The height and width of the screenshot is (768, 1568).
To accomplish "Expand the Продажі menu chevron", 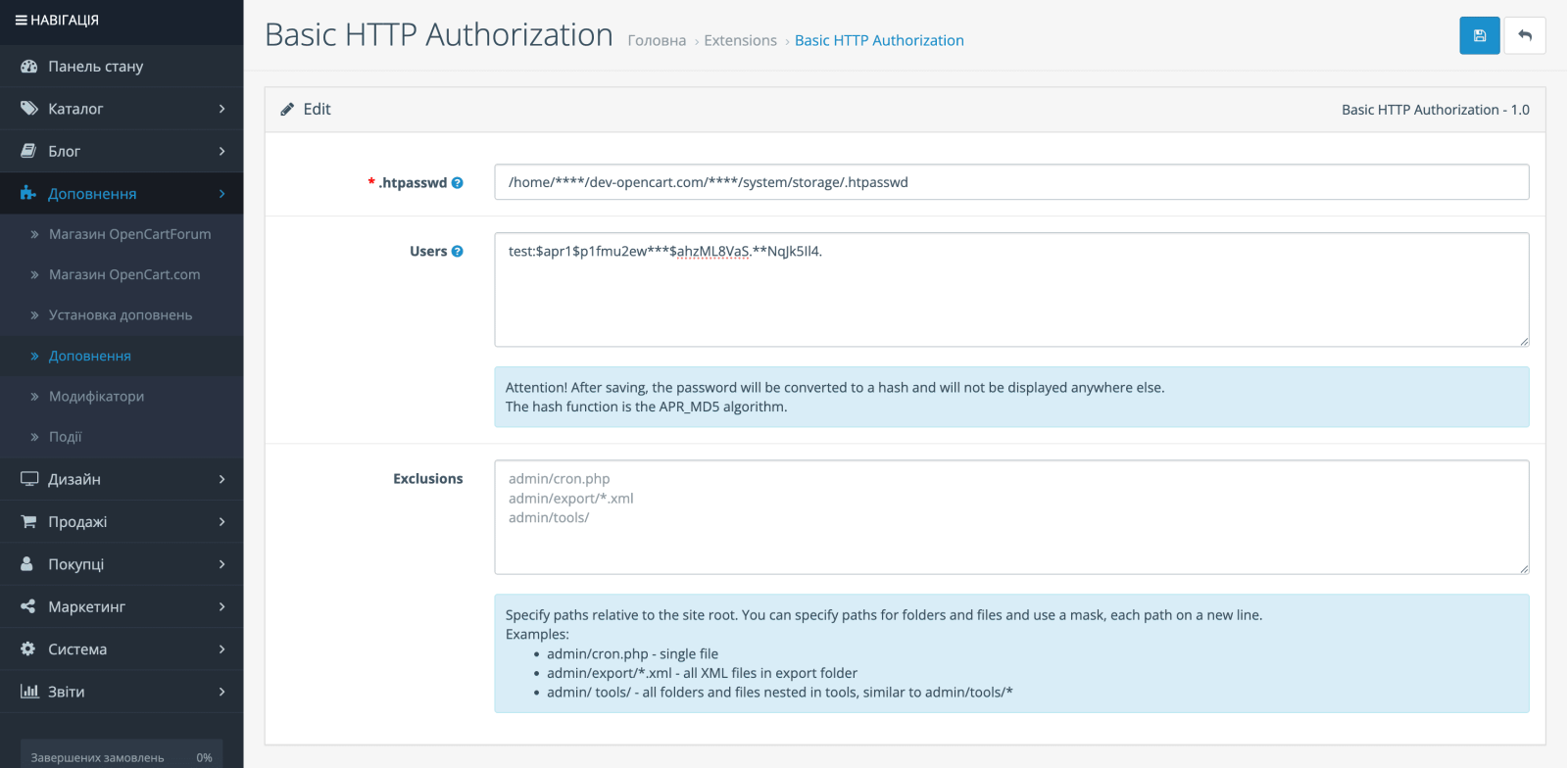I will click(x=222, y=522).
